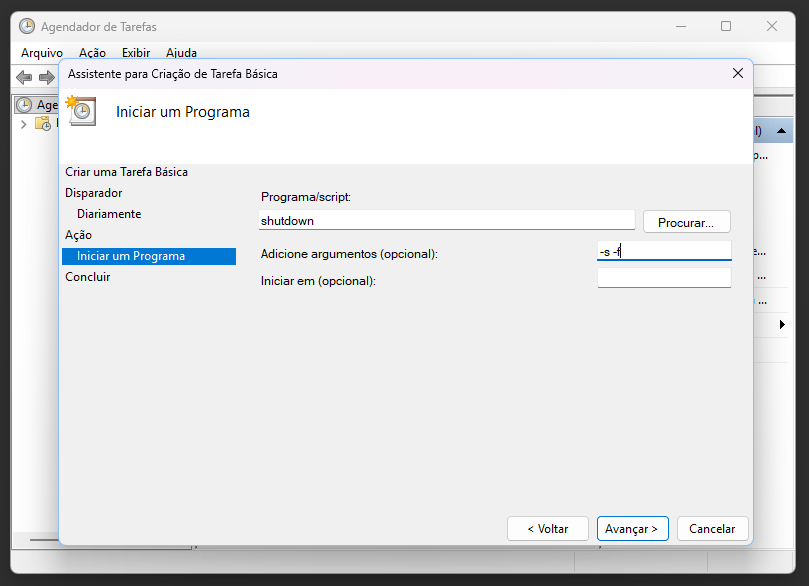Expand the library node chevron in the tree

pyautogui.click(x=23, y=124)
